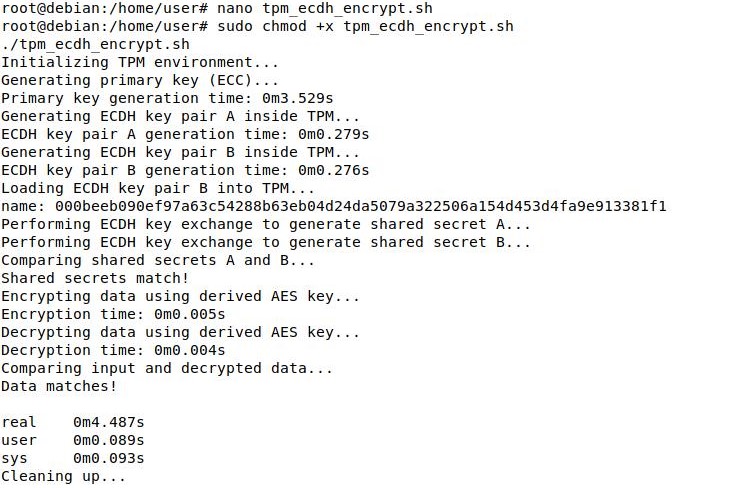Click the real time value 0m4.487s
The width and height of the screenshot is (731, 488).
[108, 422]
